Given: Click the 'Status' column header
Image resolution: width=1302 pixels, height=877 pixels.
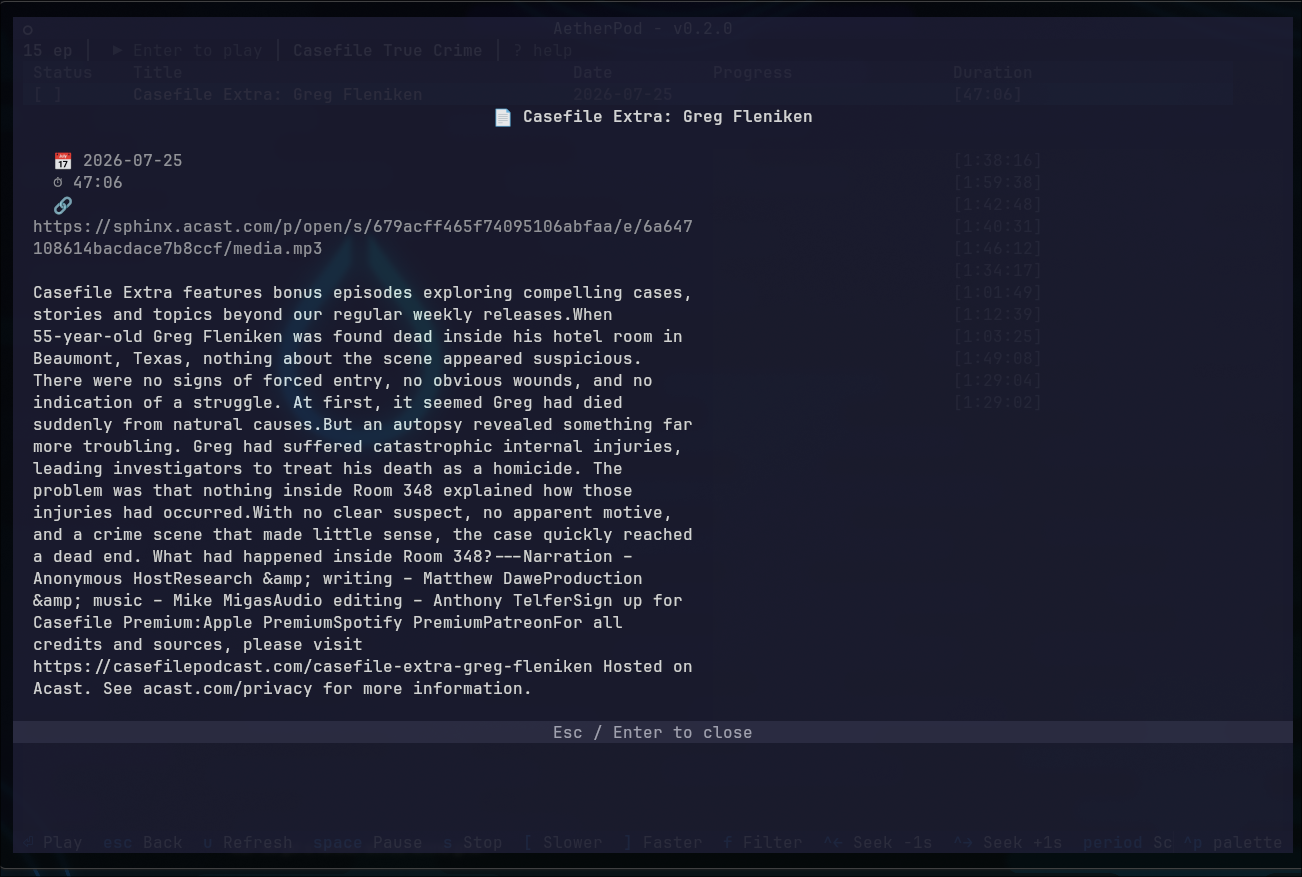Looking at the screenshot, I should [63, 72].
